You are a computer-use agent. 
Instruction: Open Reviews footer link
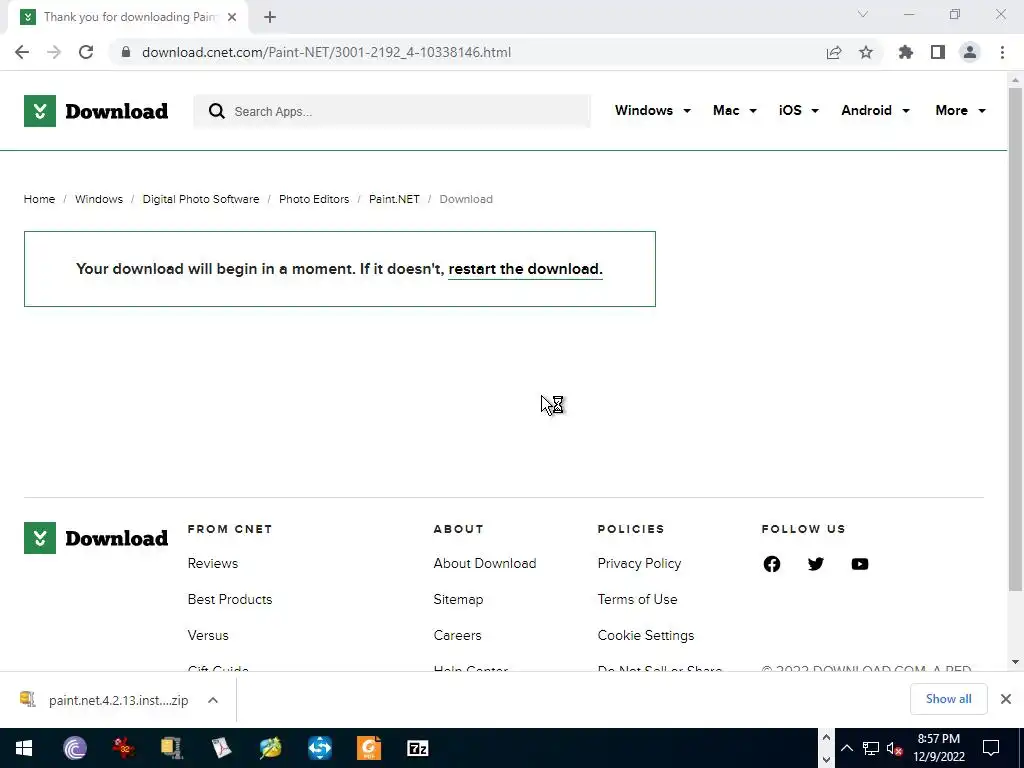pos(213,564)
